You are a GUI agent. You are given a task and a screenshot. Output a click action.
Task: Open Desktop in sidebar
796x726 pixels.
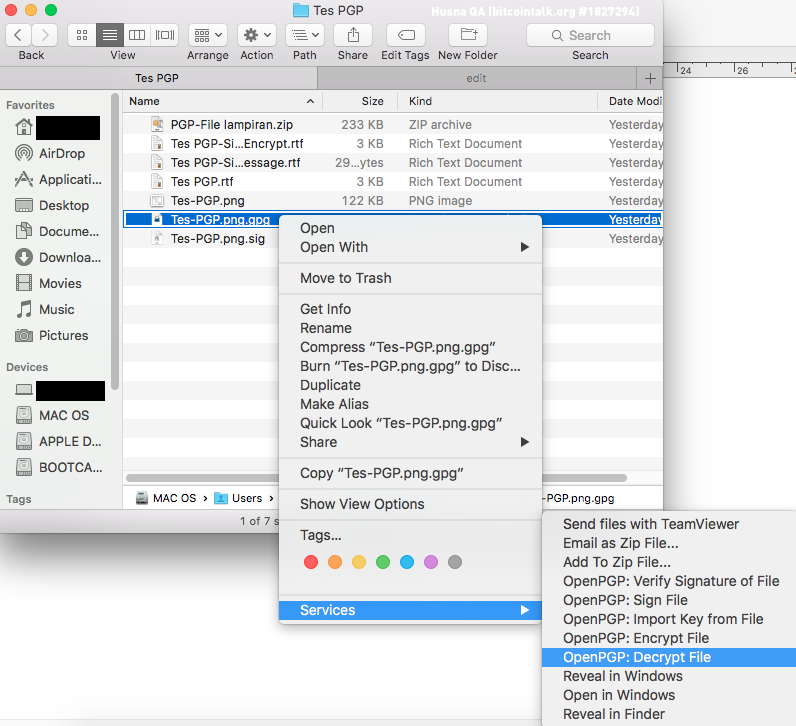point(52,205)
